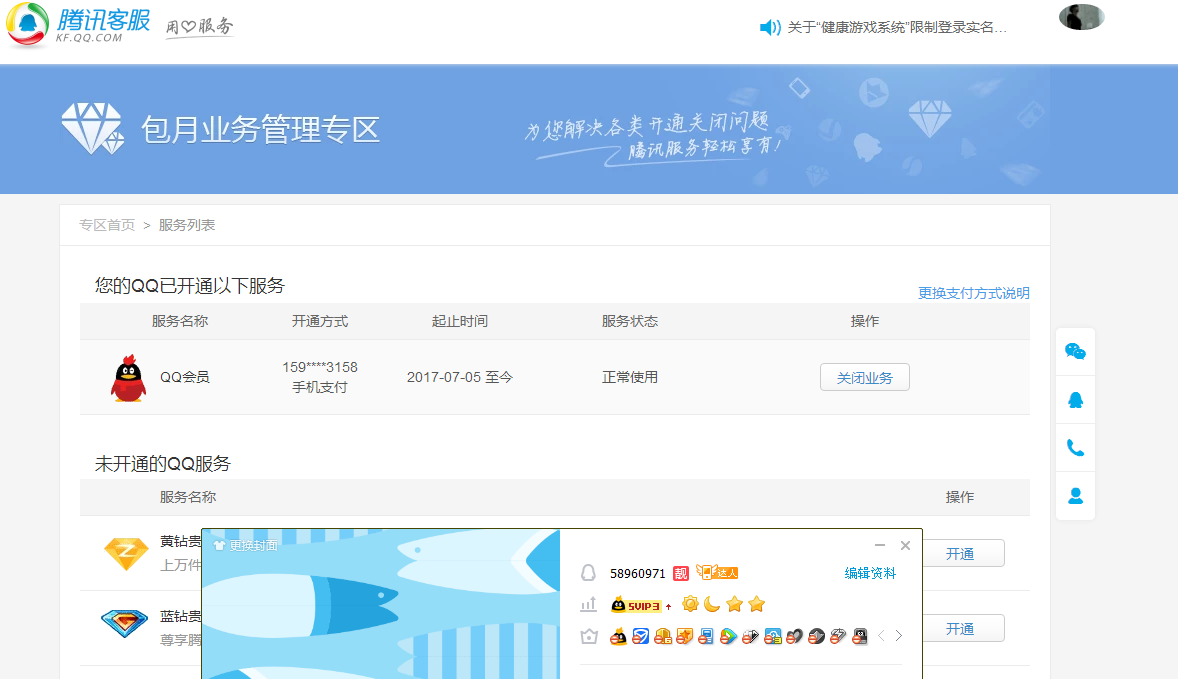Viewport: 1178px width, 679px height.
Task: Click the cover image with fish
Action: point(381,605)
